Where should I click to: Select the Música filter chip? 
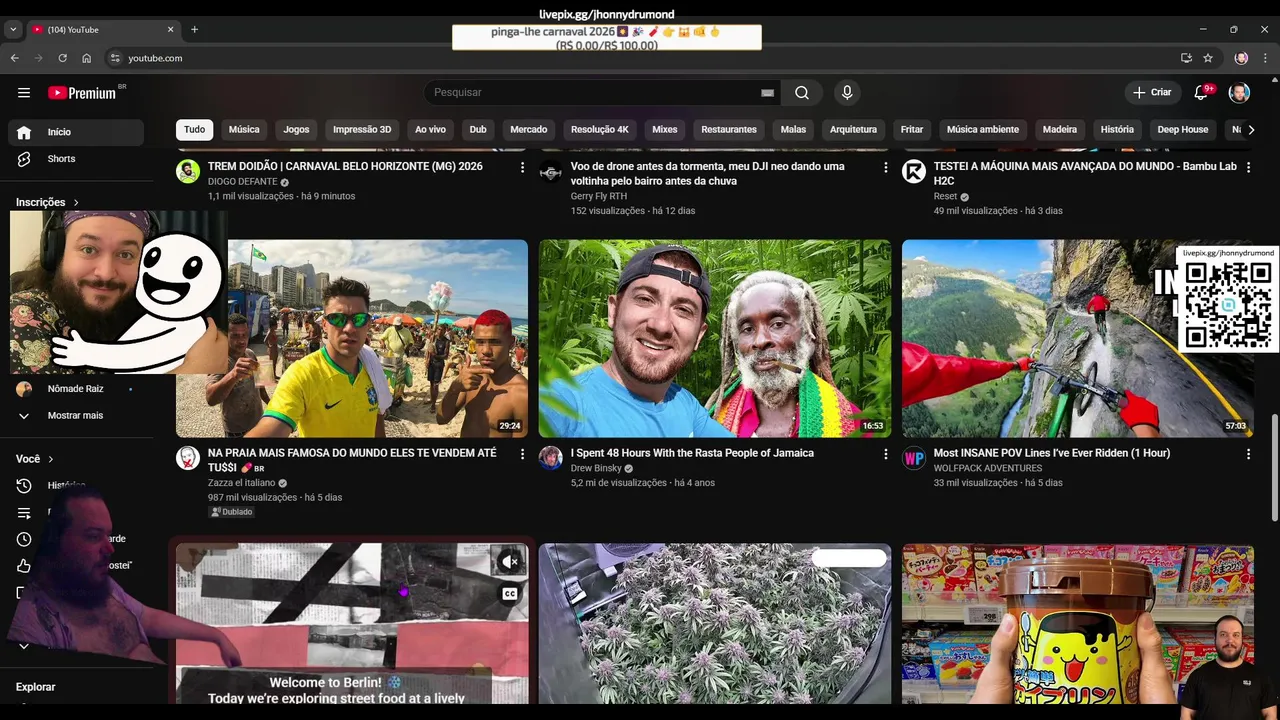[244, 130]
